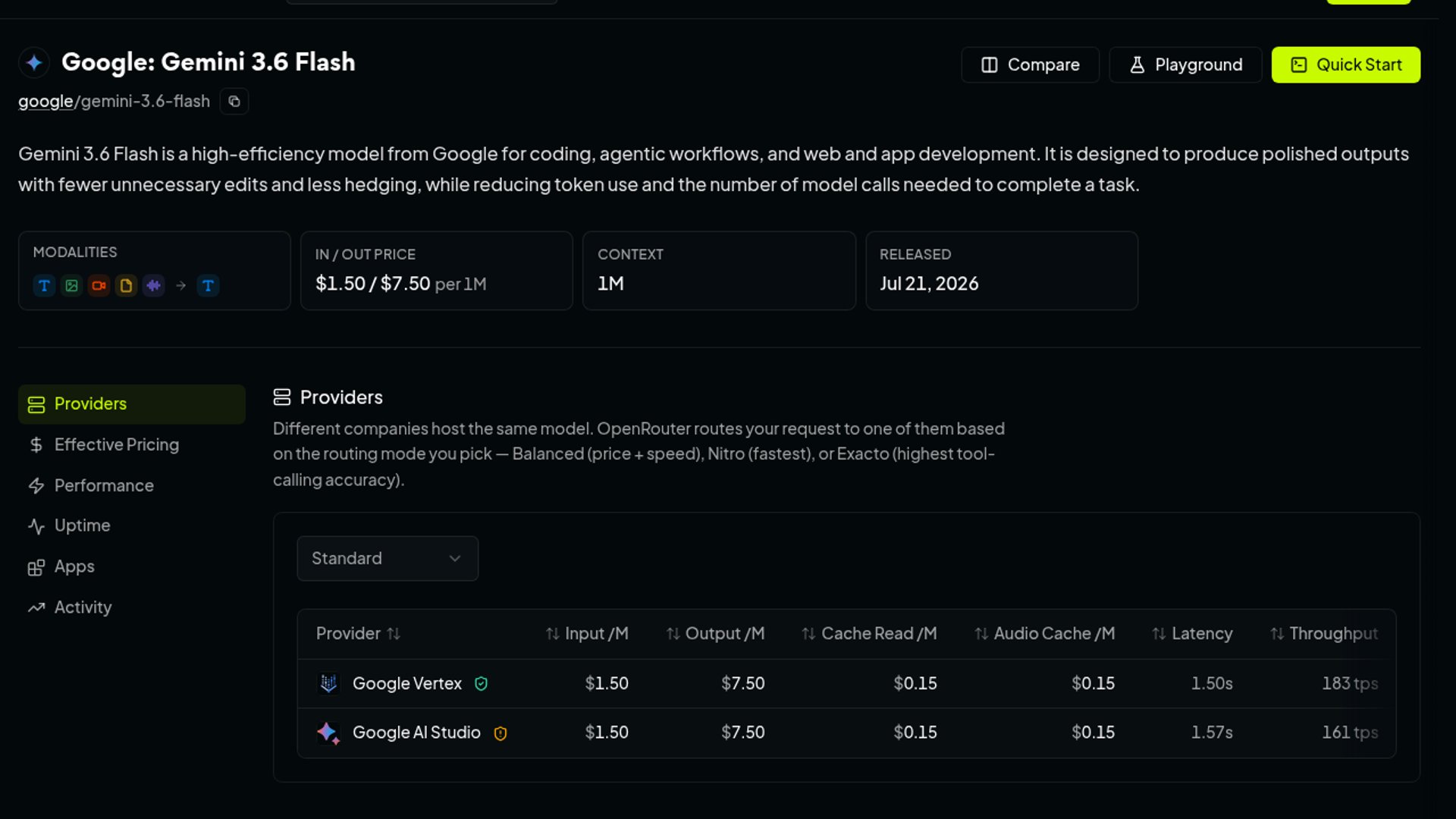
Task: Sort providers by Latency
Action: coord(1192,633)
